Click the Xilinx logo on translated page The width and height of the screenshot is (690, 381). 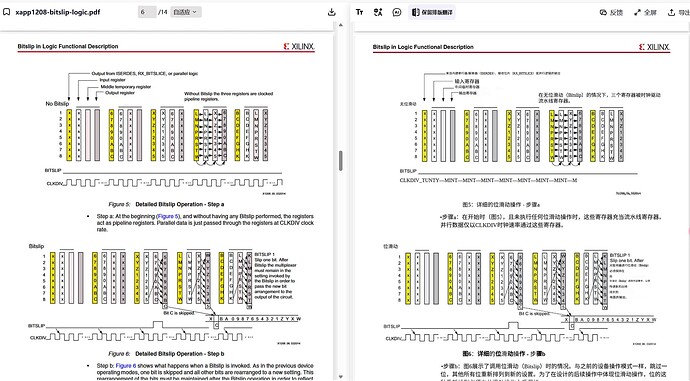pos(654,47)
